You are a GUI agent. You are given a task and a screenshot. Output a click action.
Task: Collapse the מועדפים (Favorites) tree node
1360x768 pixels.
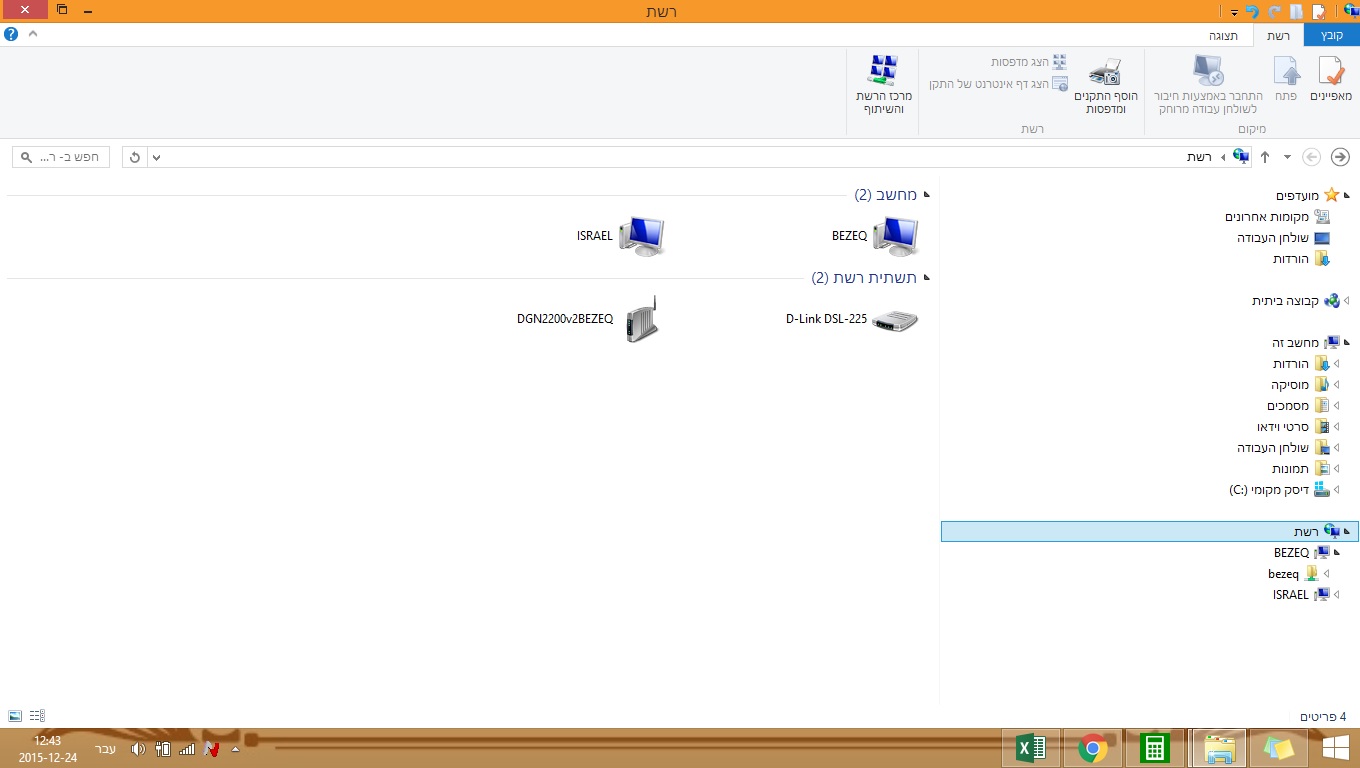[x=1347, y=195]
